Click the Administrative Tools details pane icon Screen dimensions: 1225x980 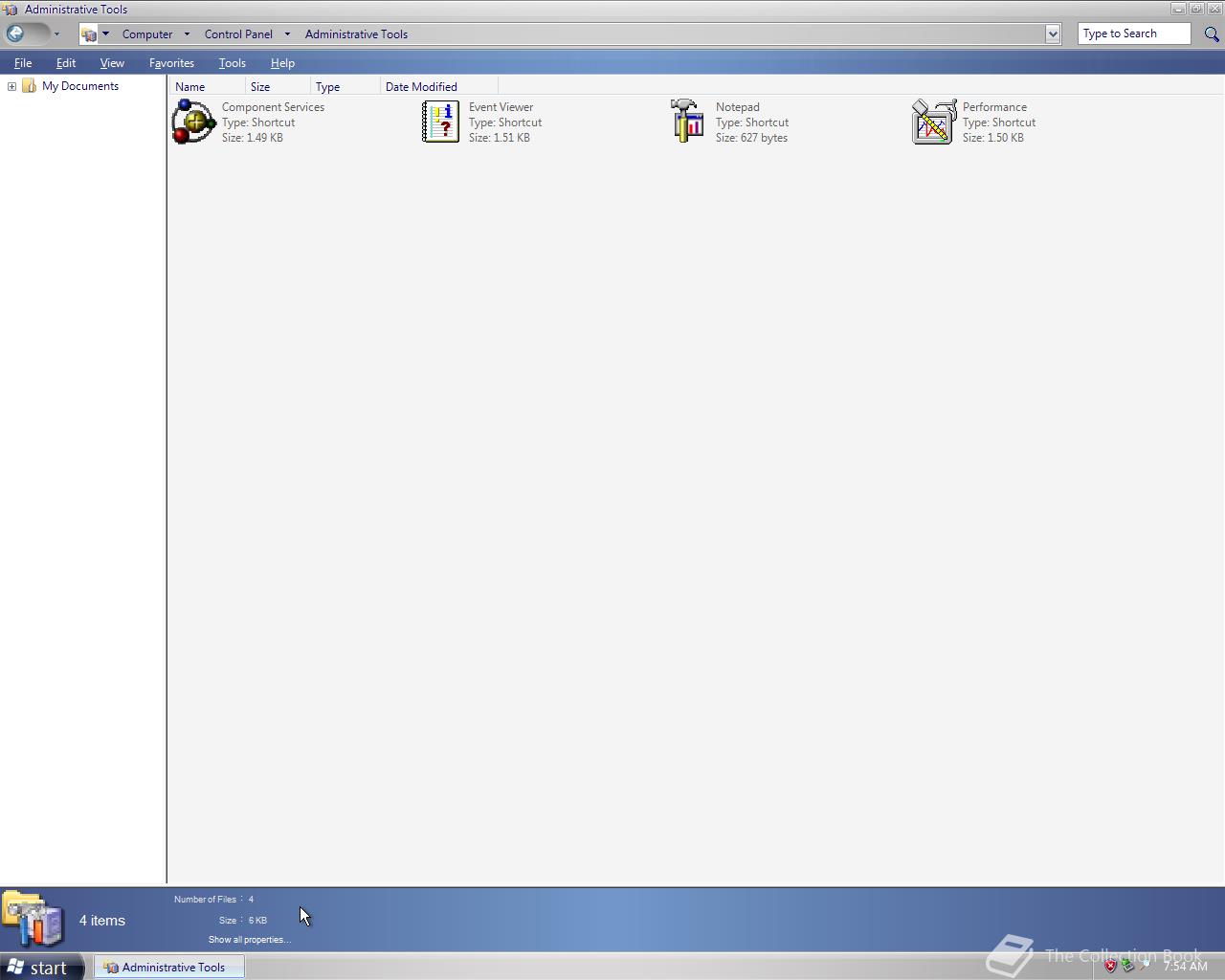(x=34, y=919)
